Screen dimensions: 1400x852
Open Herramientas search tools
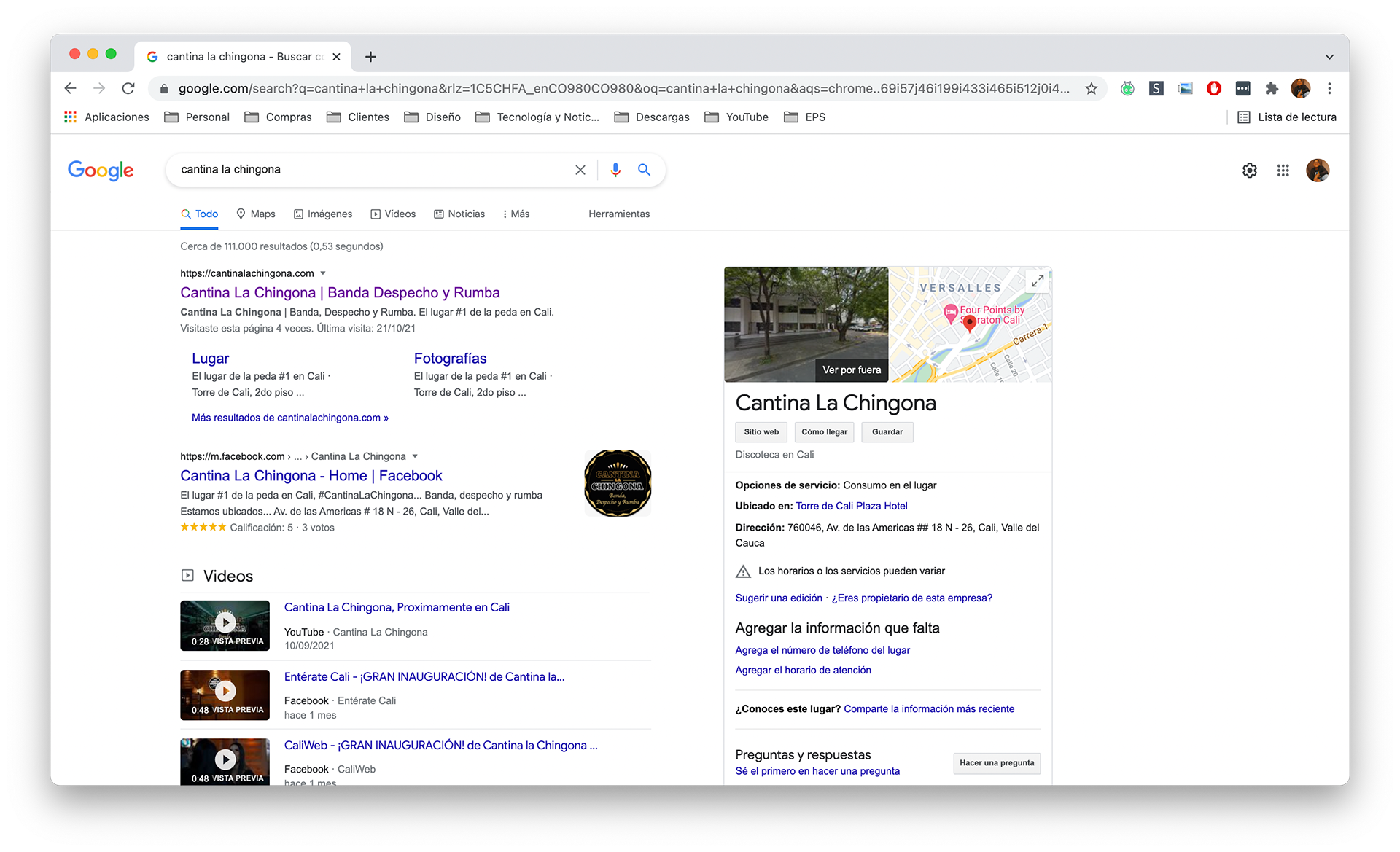coord(619,214)
